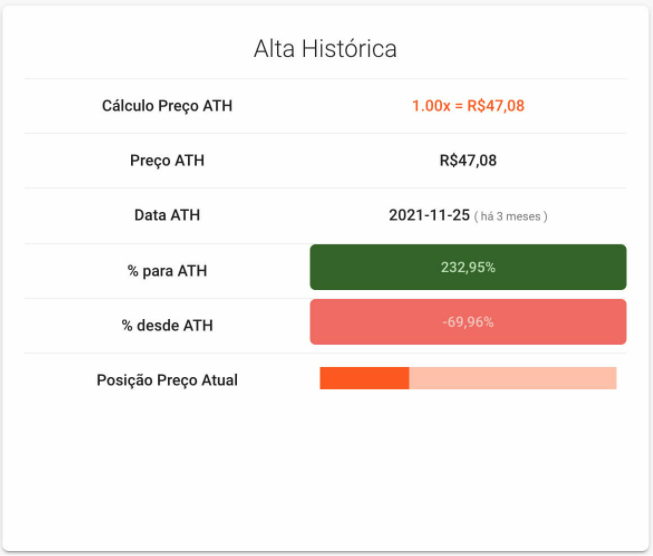Click the 232,95% percentage text
This screenshot has height=556, width=653.
[x=468, y=267]
